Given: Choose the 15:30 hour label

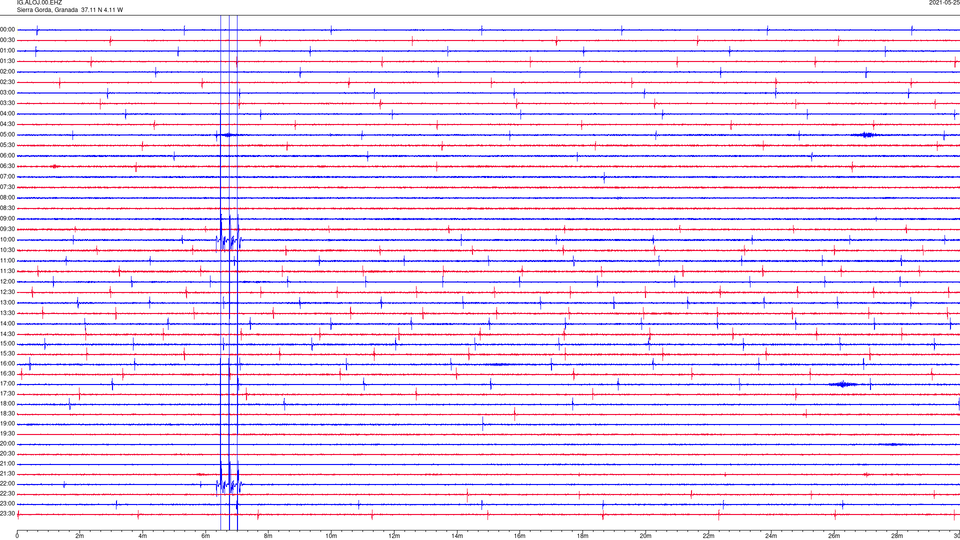Looking at the screenshot, I should click(8, 354).
